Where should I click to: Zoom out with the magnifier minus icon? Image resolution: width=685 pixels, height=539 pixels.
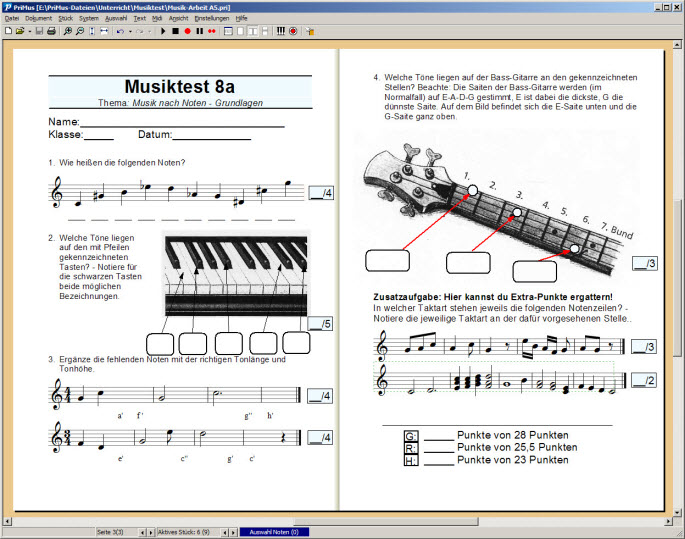point(79,31)
